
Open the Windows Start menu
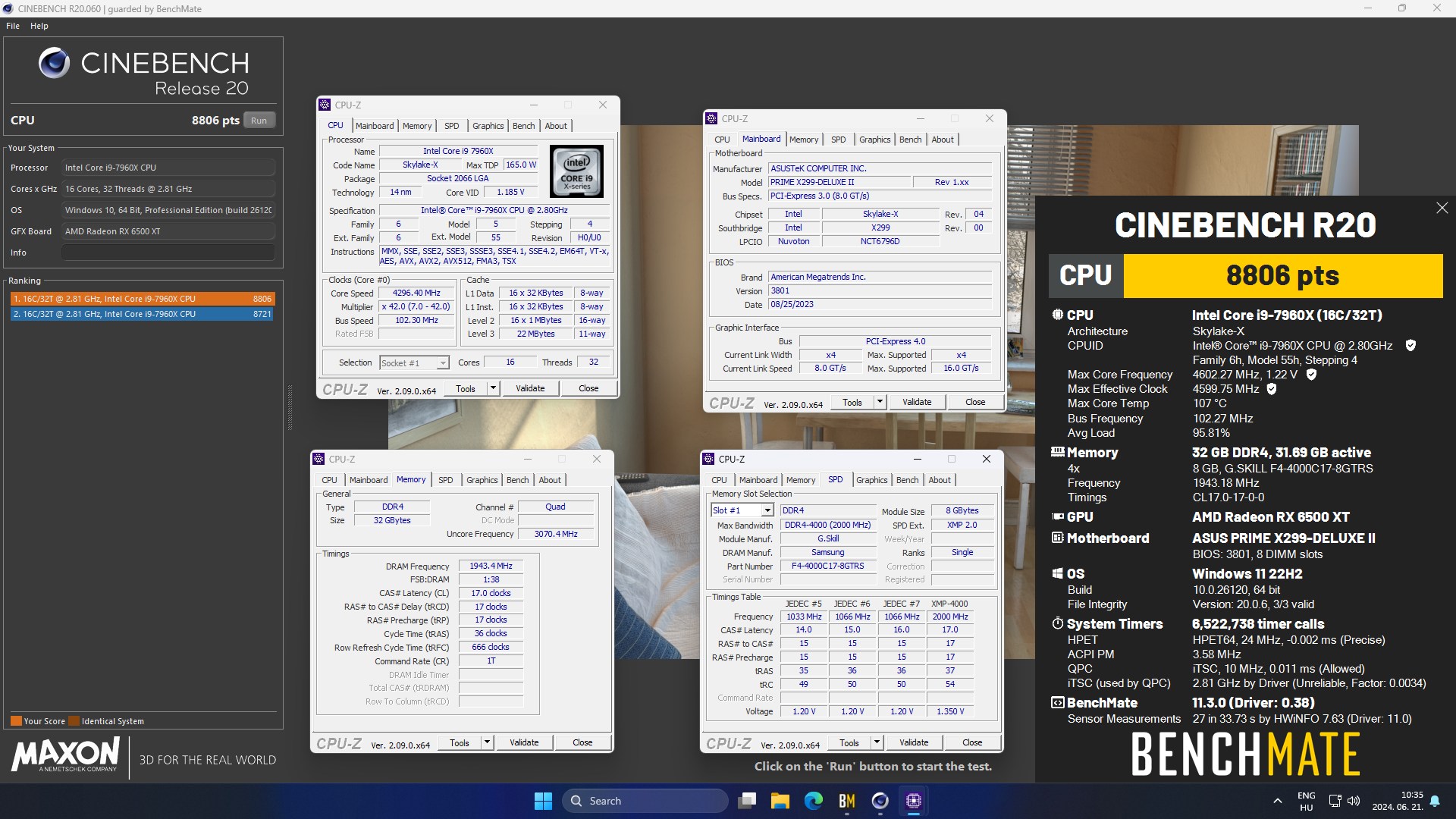point(543,801)
